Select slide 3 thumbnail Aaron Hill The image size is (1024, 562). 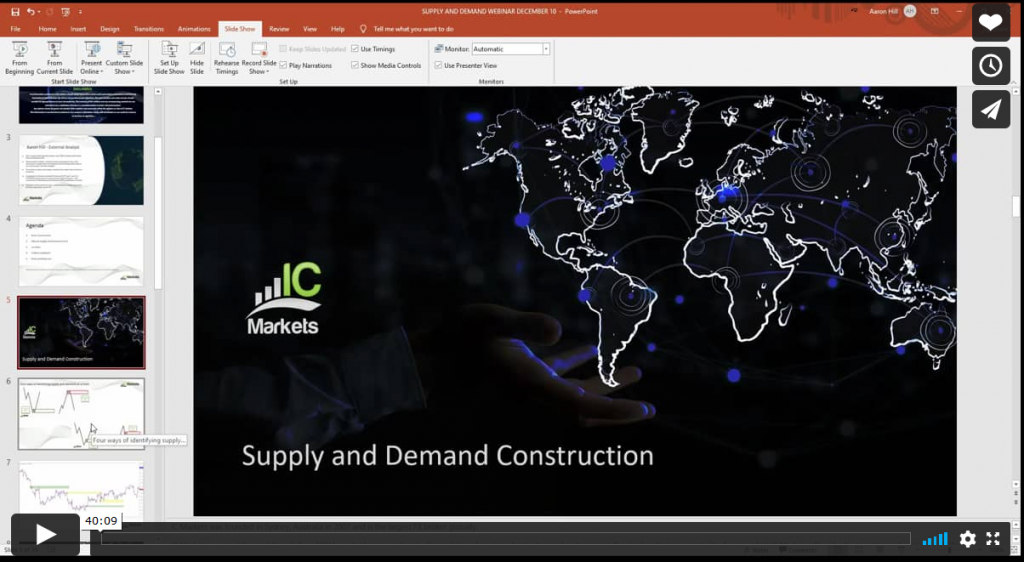pyautogui.click(x=81, y=170)
